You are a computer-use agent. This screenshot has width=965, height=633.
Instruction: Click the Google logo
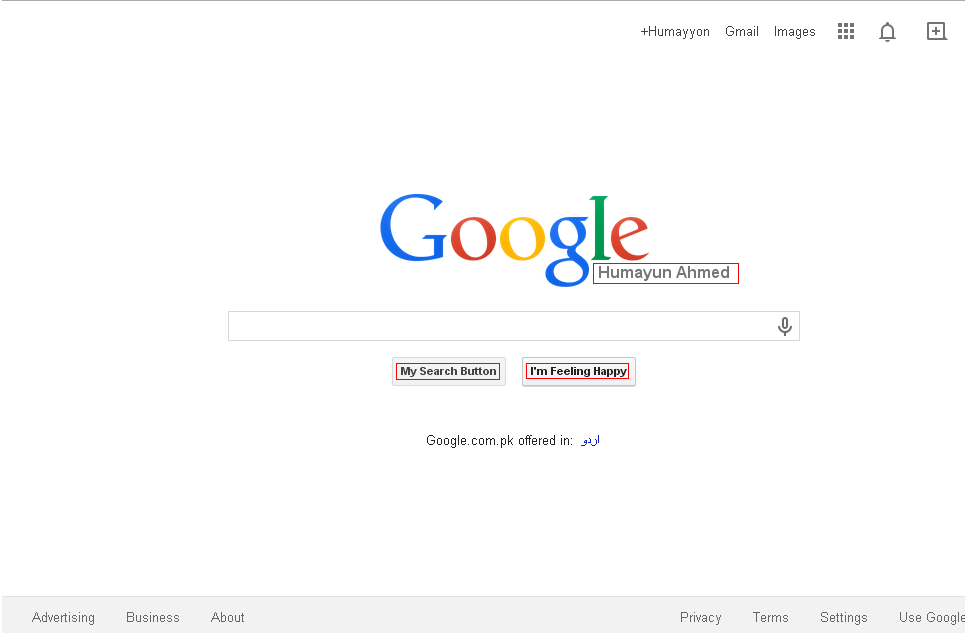click(515, 240)
